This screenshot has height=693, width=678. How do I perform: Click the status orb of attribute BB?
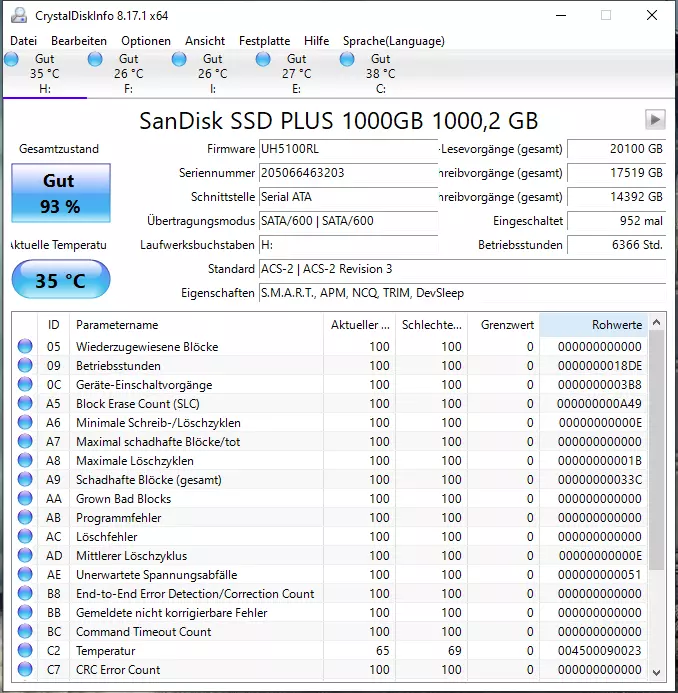[25, 613]
